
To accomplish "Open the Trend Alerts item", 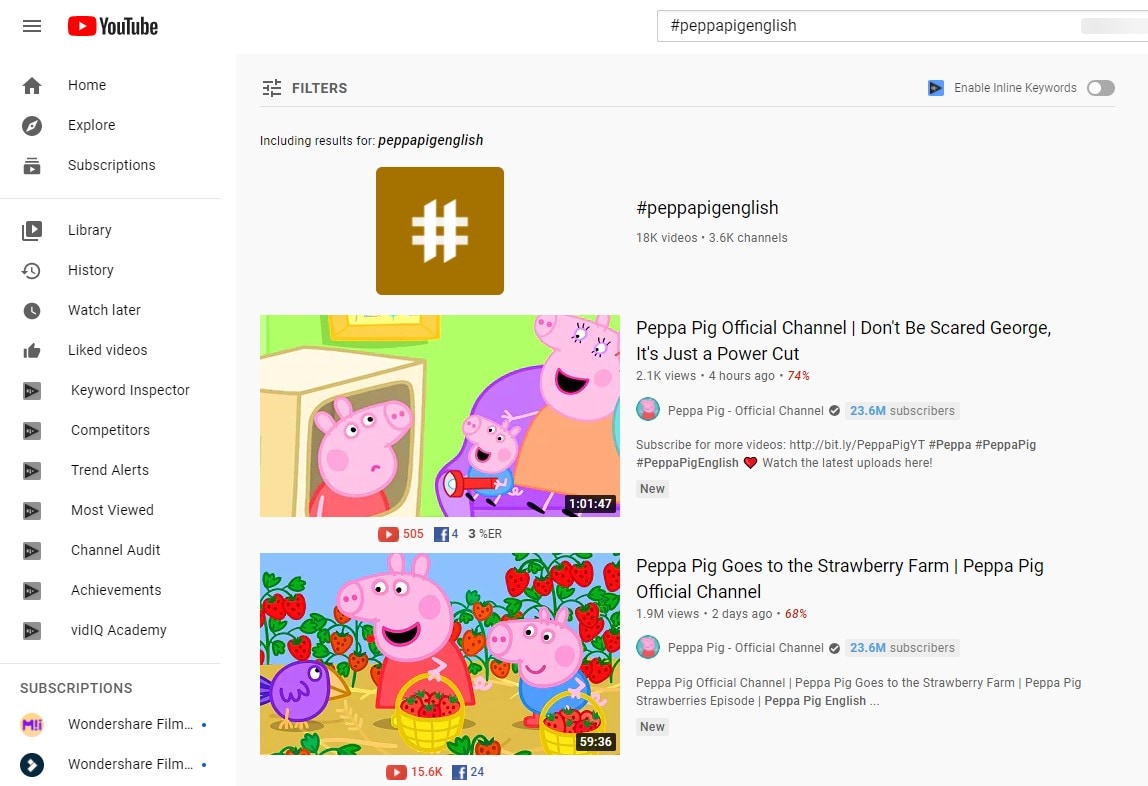I will pos(110,471).
